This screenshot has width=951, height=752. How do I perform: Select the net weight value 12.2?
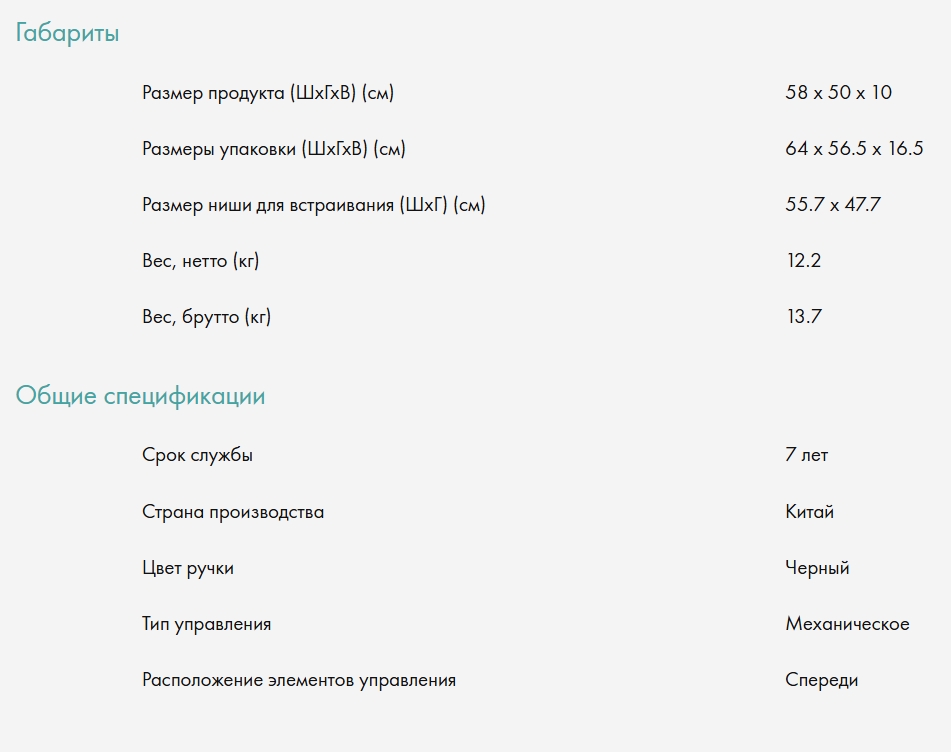tap(803, 261)
